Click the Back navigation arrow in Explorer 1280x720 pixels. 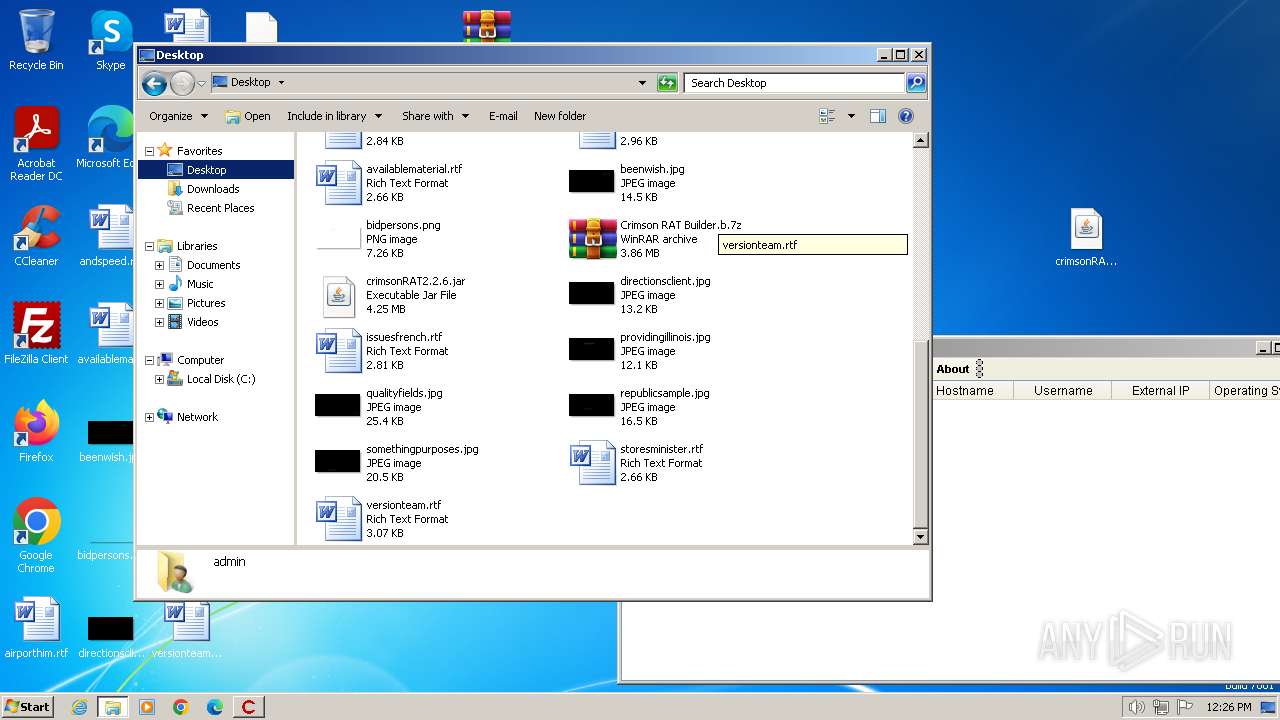point(154,83)
